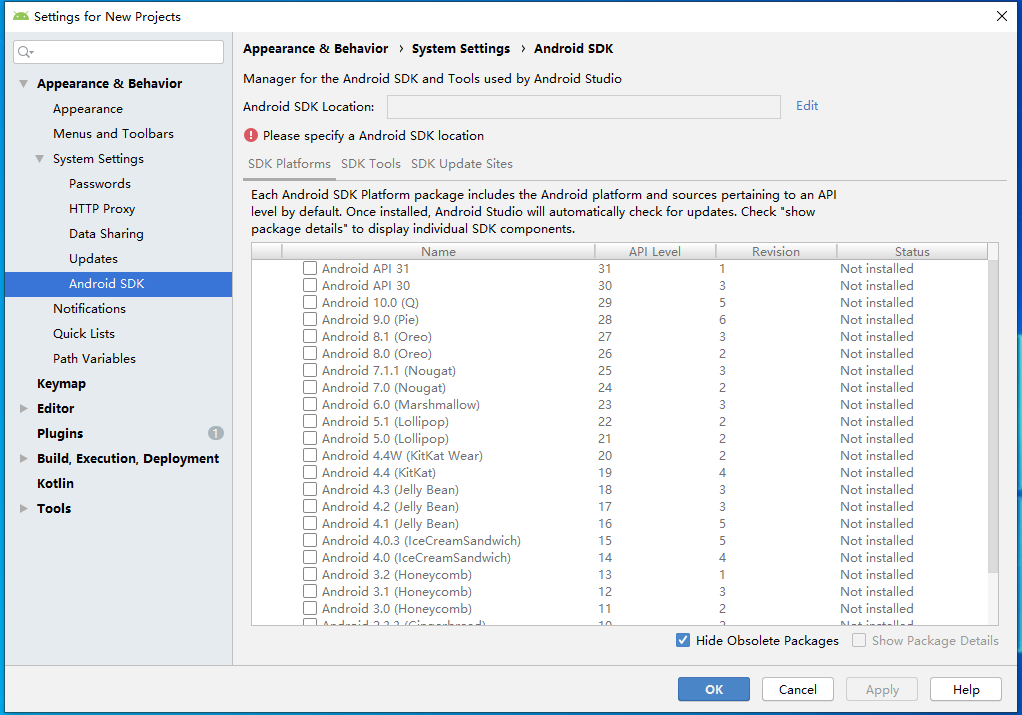Click the Cancel button
Image resolution: width=1022 pixels, height=715 pixels.
798,689
